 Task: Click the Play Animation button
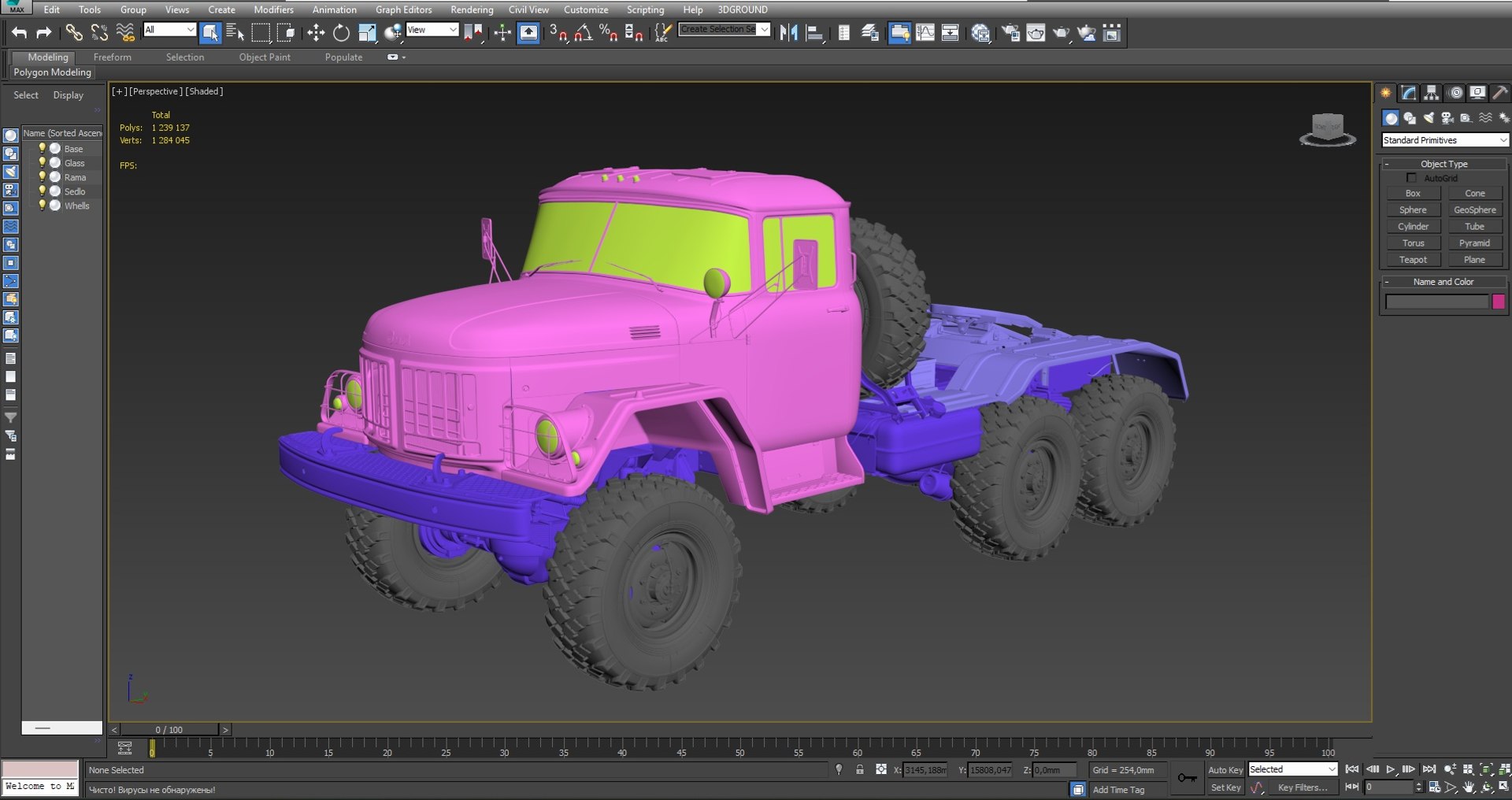(1390, 769)
